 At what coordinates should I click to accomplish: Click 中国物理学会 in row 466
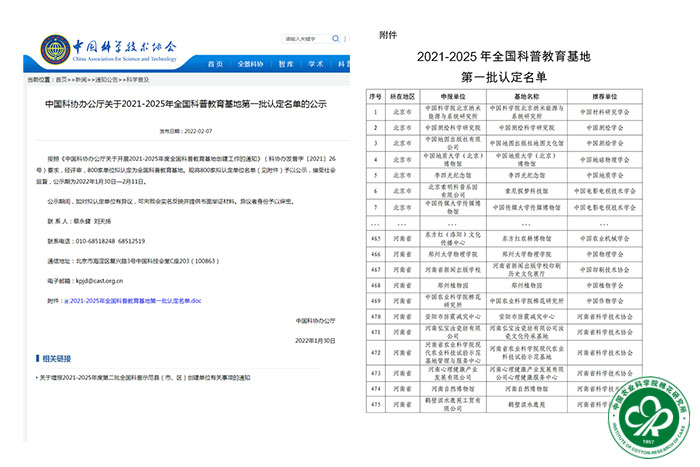click(x=605, y=254)
